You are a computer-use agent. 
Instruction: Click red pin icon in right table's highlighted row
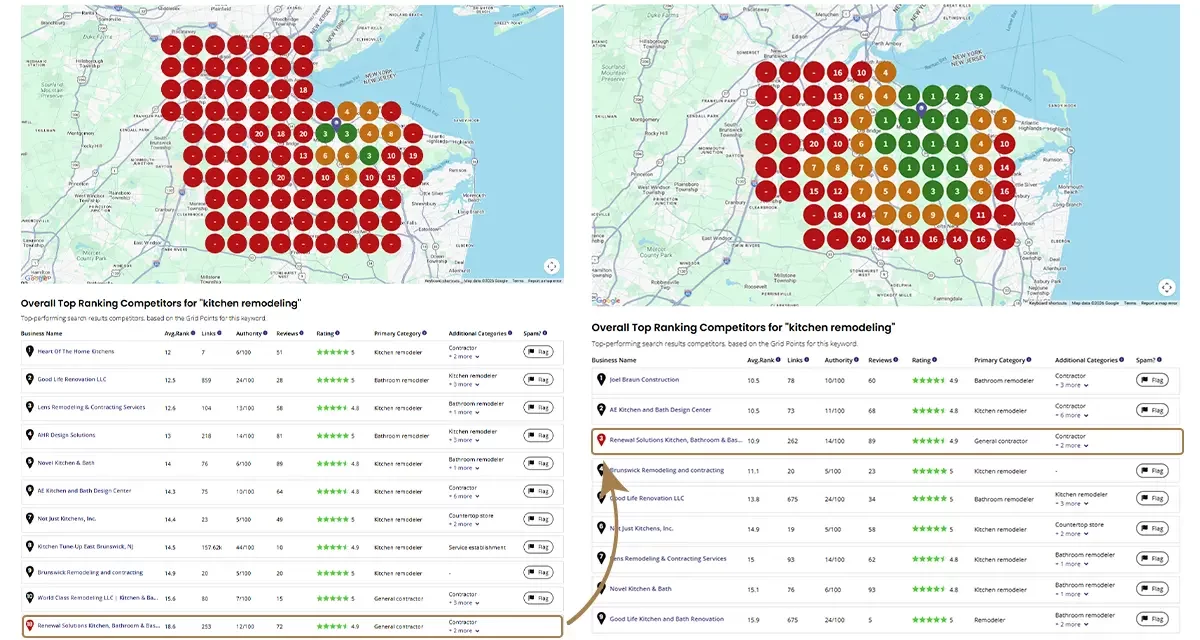(x=600, y=440)
